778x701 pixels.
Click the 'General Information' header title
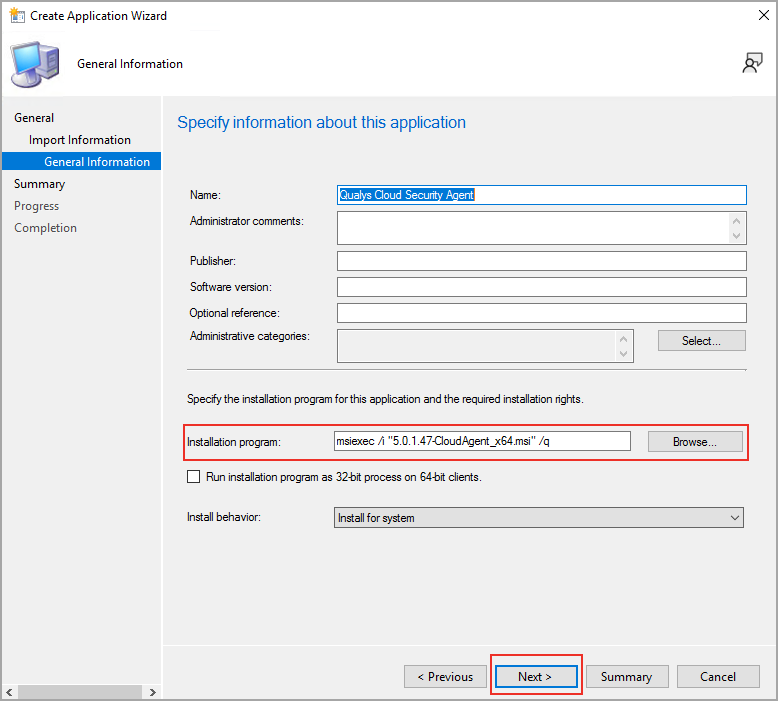[x=130, y=64]
